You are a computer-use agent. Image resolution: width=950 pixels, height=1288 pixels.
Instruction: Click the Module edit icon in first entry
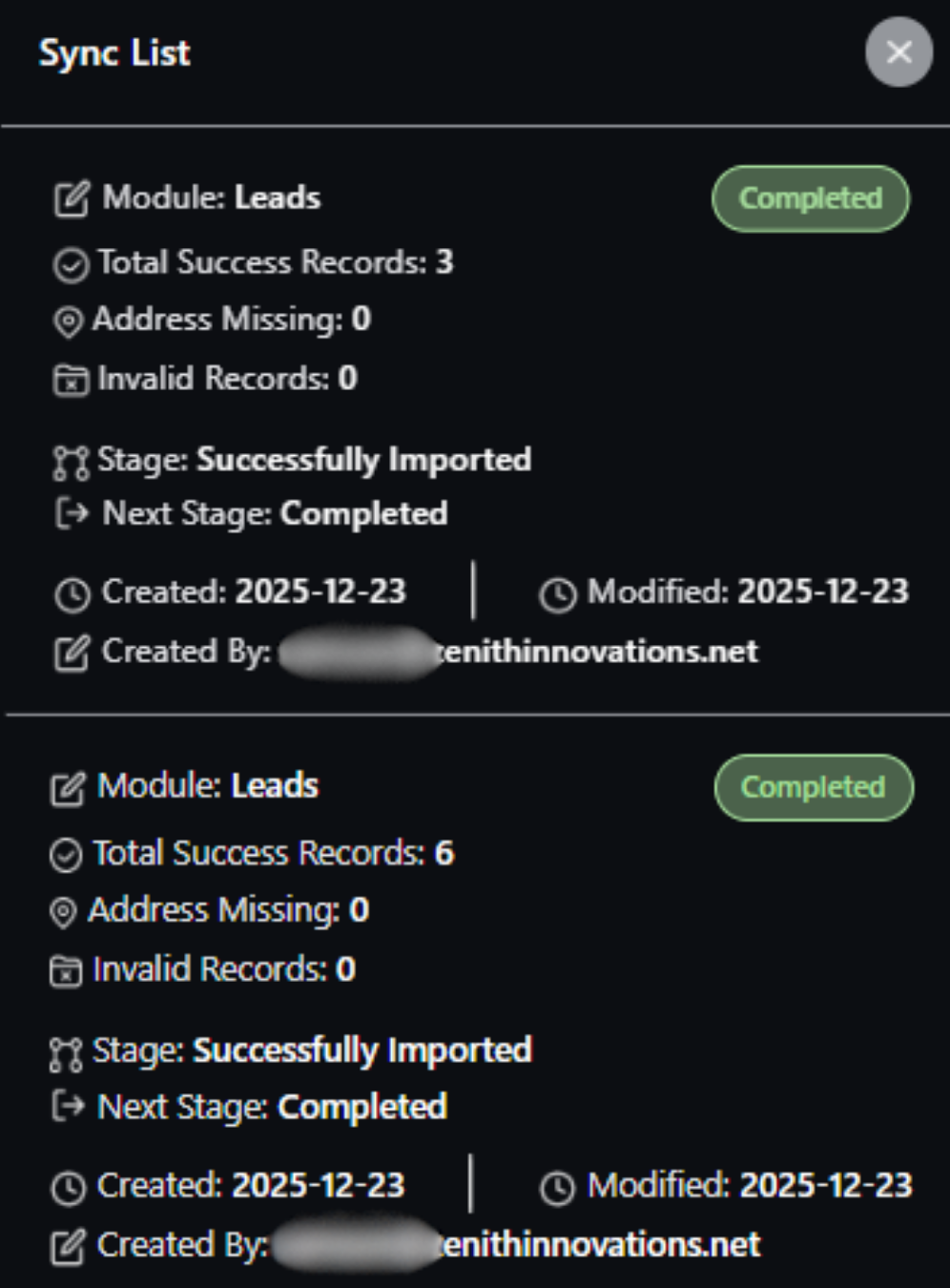tap(72, 199)
